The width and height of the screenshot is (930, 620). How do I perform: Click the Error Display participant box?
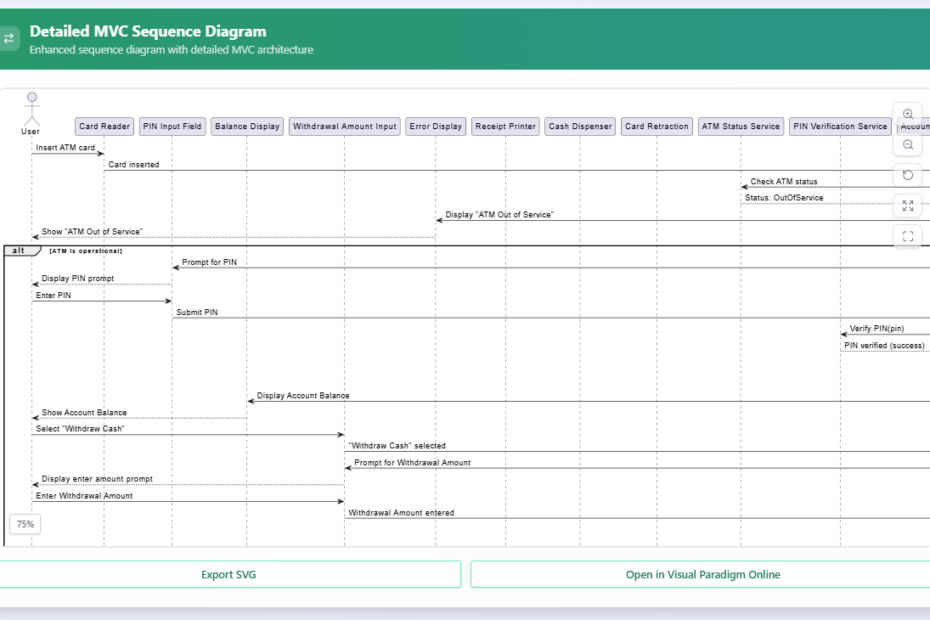[436, 126]
